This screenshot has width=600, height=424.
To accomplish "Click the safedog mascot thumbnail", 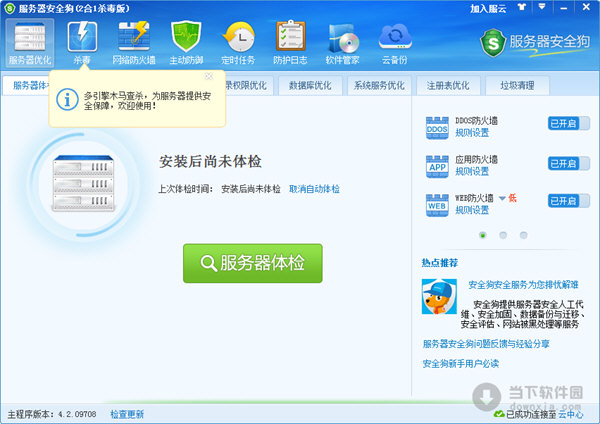I will 439,297.
